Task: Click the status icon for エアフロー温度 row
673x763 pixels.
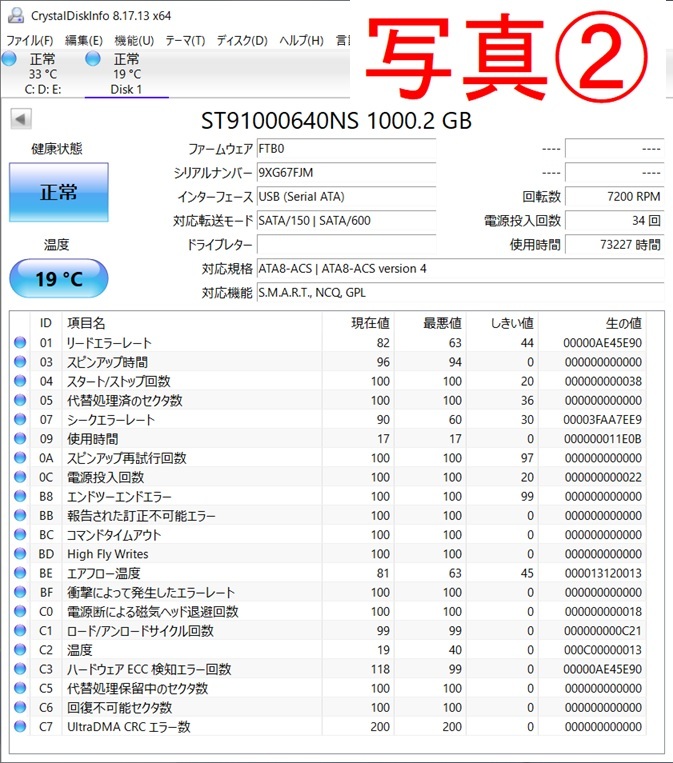Action: (20, 573)
